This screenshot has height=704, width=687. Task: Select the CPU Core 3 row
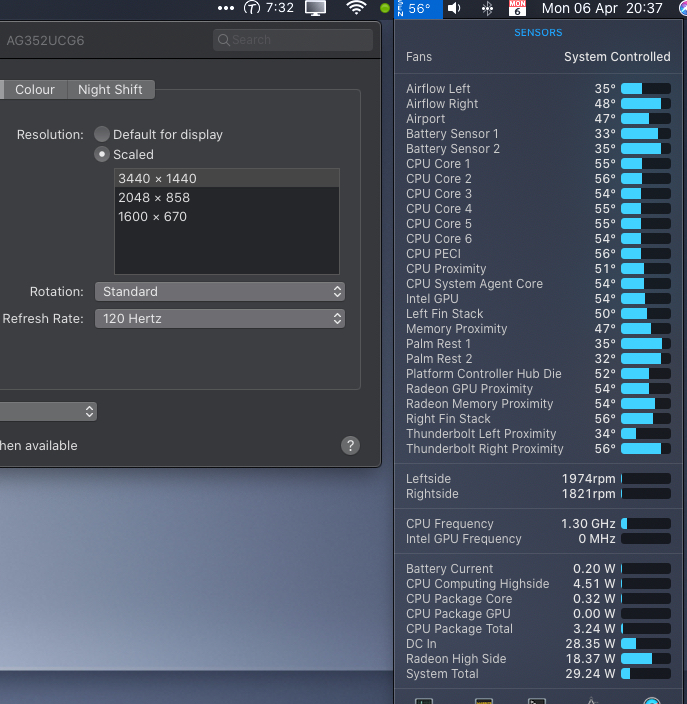click(538, 194)
